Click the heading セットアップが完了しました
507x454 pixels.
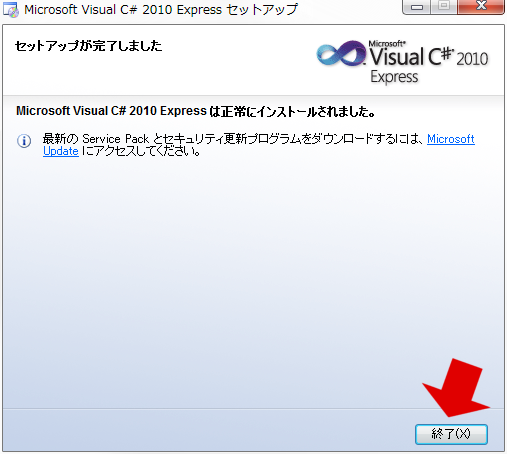click(x=89, y=46)
